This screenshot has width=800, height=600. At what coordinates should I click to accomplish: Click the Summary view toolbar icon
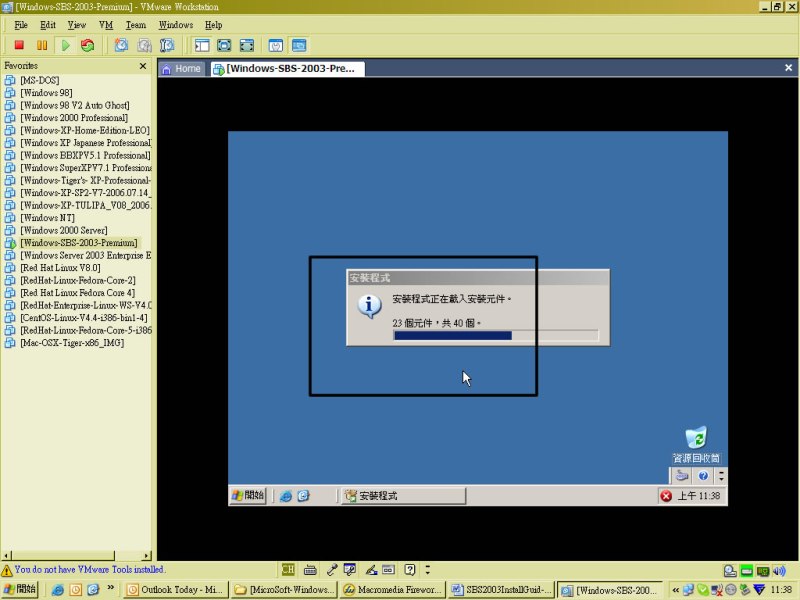pyautogui.click(x=276, y=45)
